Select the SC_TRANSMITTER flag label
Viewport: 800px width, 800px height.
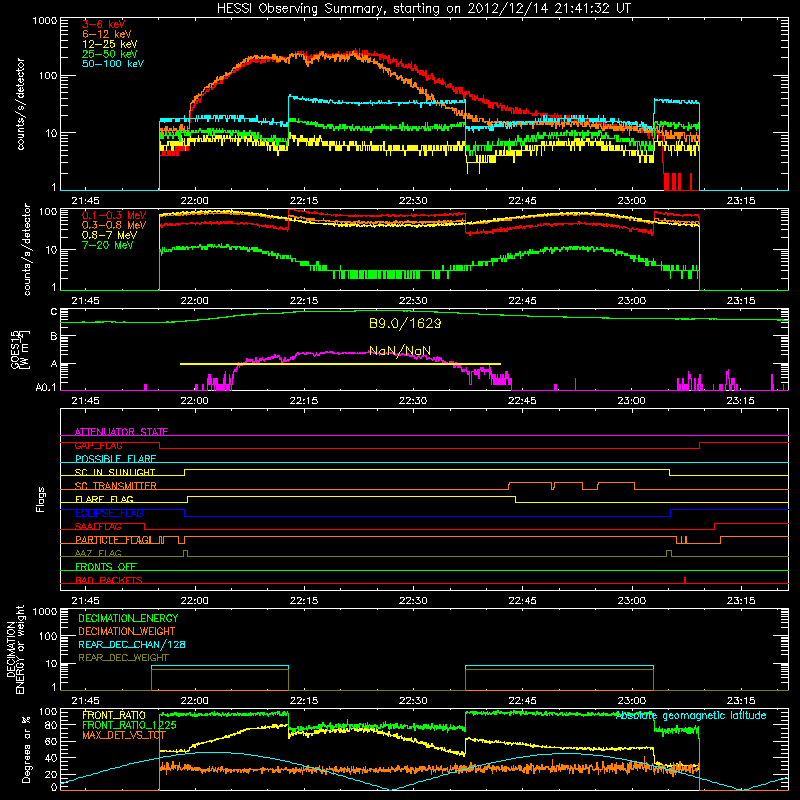tap(116, 486)
